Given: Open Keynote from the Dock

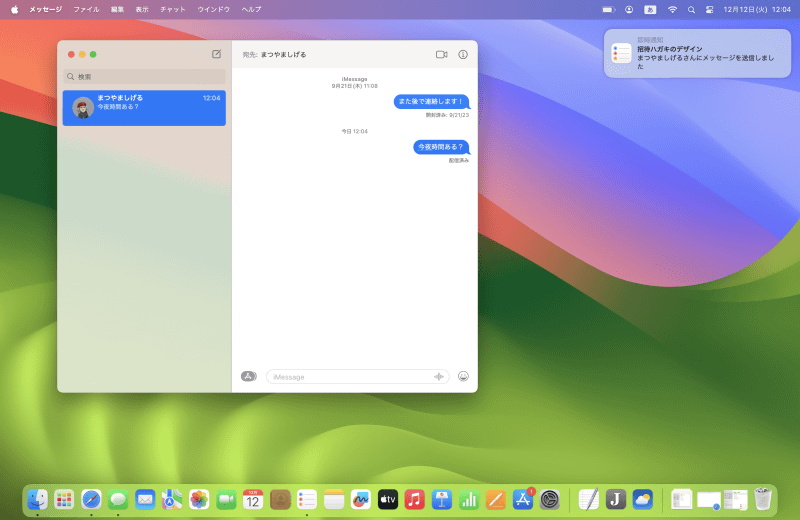Looking at the screenshot, I should [442, 499].
